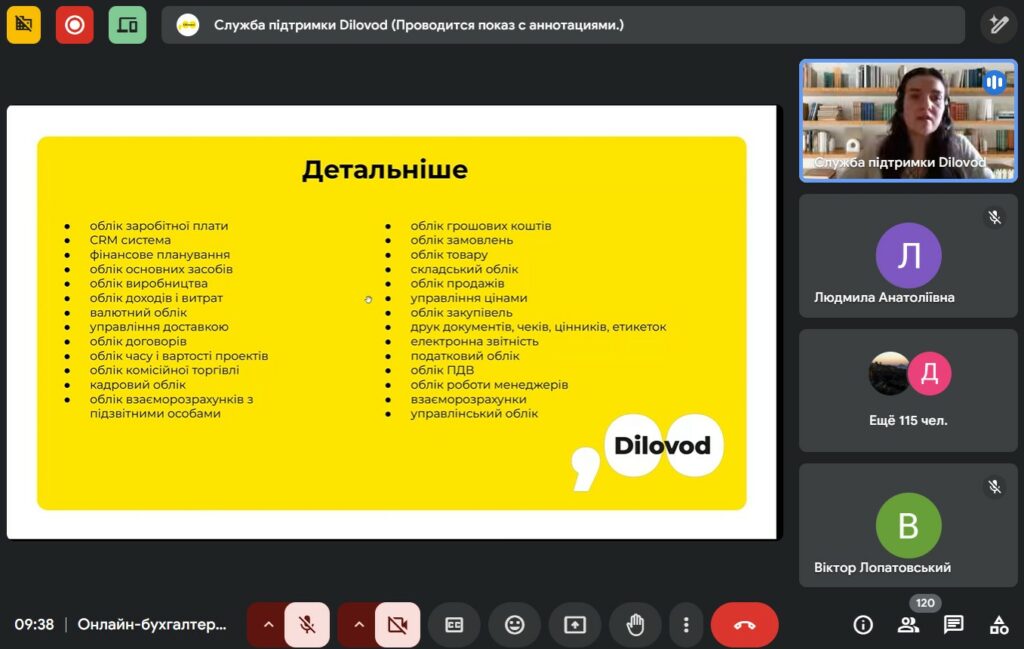Viewport: 1024px width, 649px height.
Task: Click text облік договорів
Action: click(x=138, y=341)
